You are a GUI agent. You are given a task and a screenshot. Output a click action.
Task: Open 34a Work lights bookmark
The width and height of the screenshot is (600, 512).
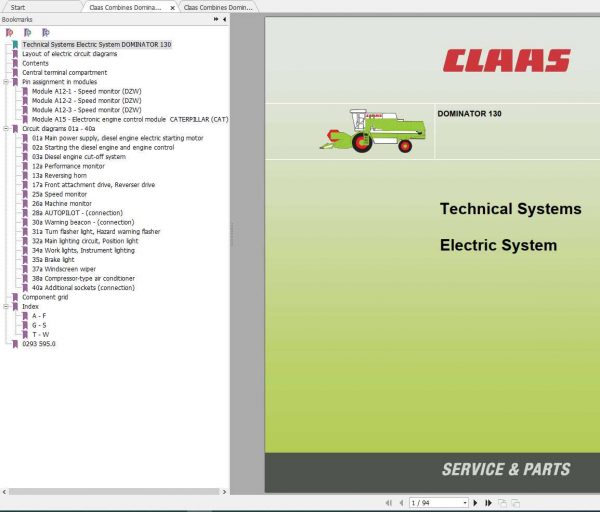coord(83,250)
